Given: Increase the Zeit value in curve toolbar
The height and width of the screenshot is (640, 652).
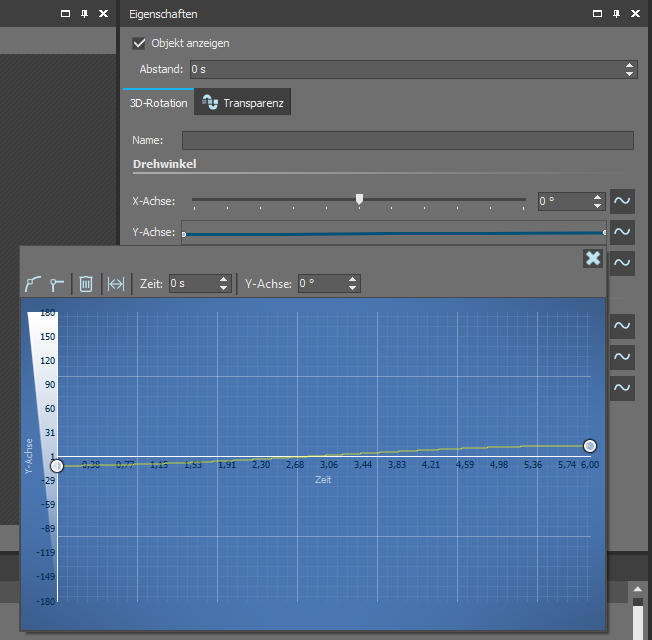Looking at the screenshot, I should click(x=224, y=279).
